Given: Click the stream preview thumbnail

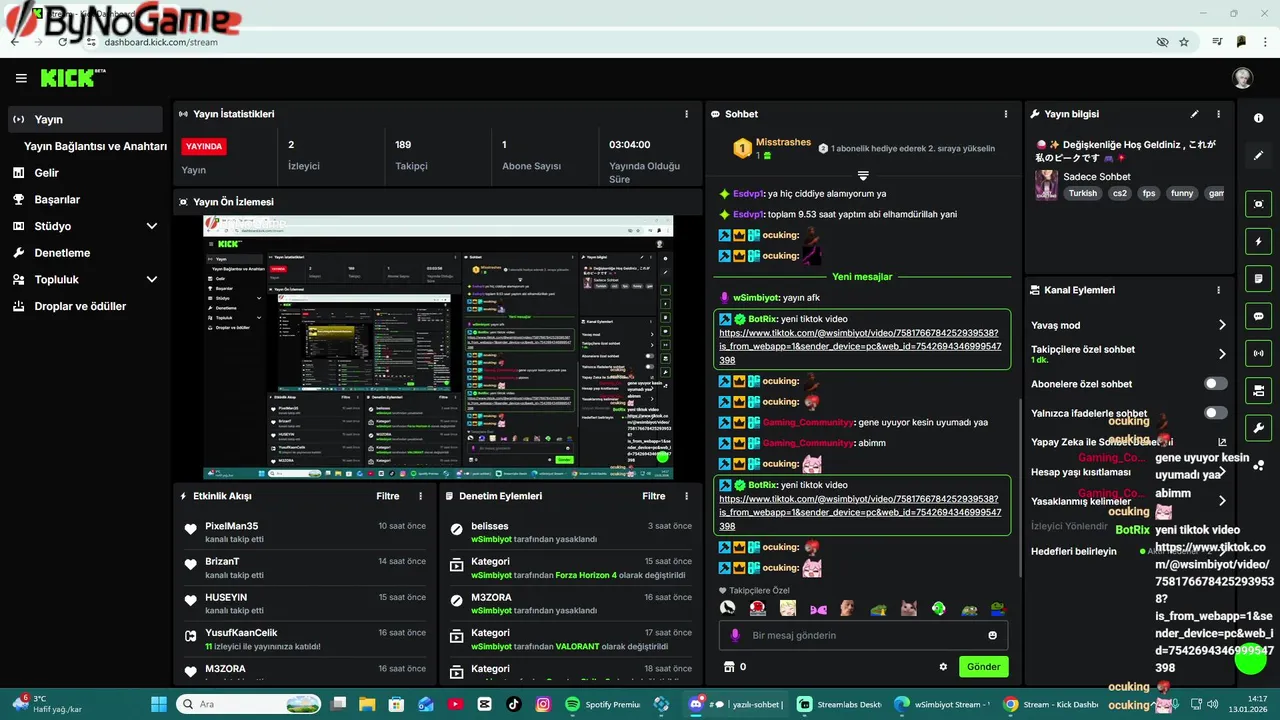Looking at the screenshot, I should pos(438,348).
